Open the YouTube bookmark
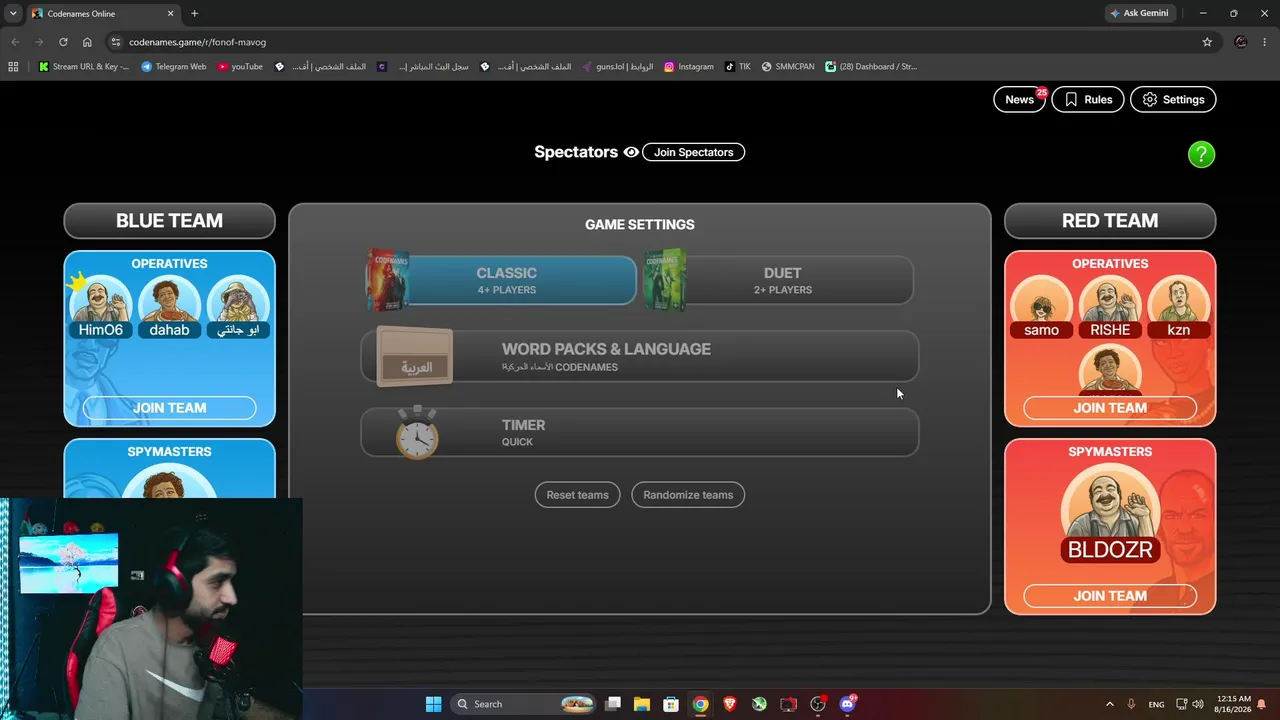The height and width of the screenshot is (720, 1280). click(x=240, y=67)
